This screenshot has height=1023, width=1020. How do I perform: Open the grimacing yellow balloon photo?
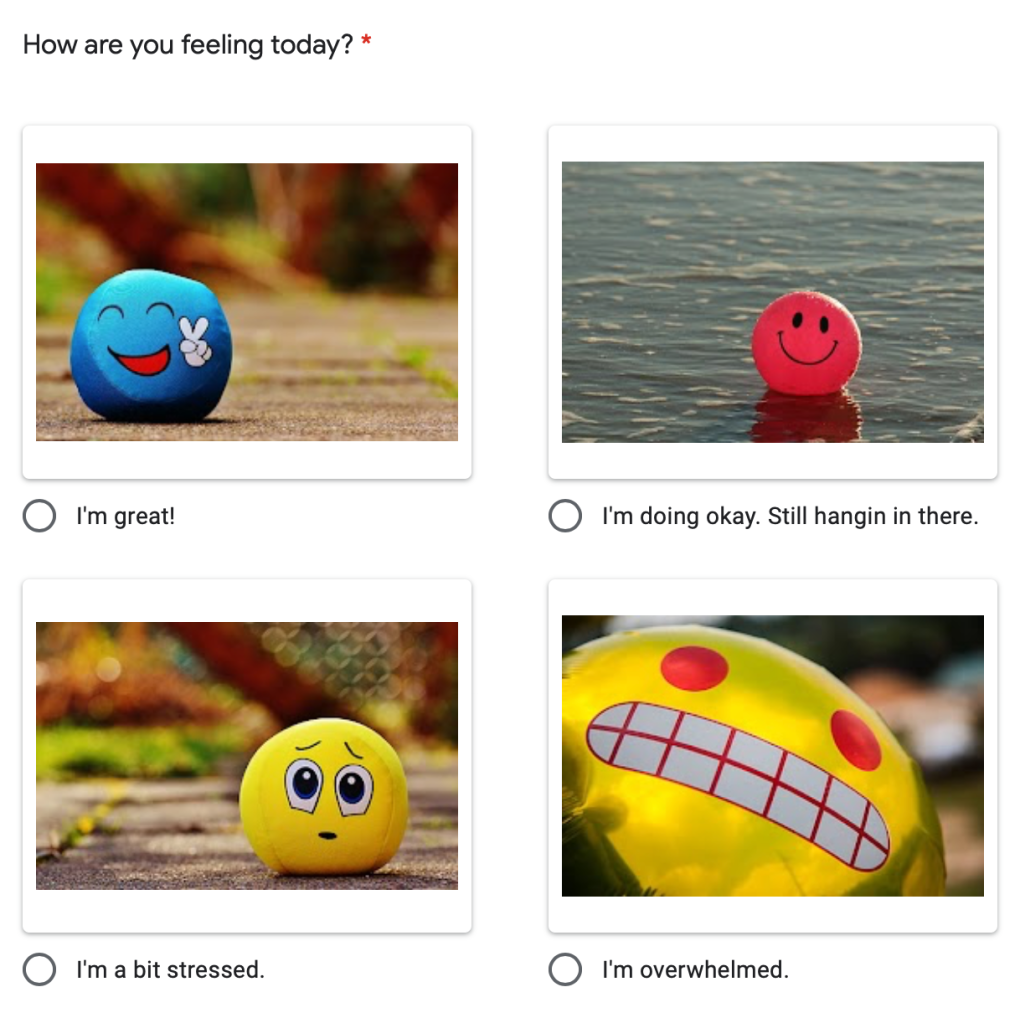(773, 756)
